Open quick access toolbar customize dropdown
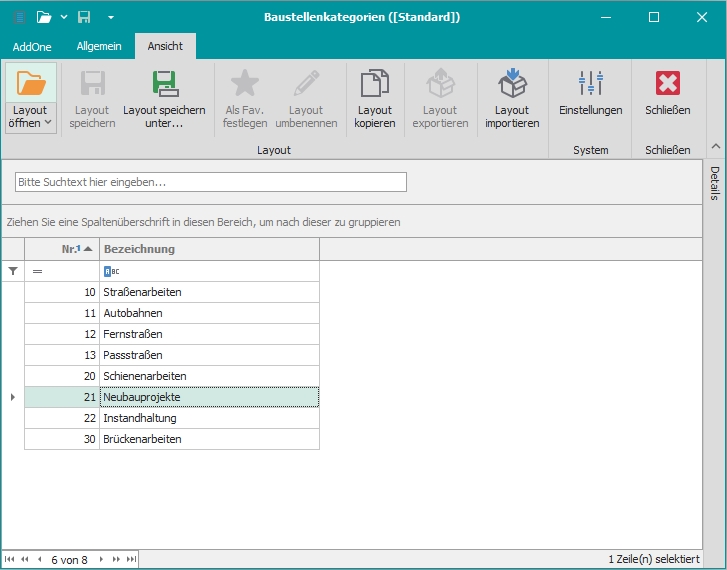This screenshot has width=727, height=570. click(111, 17)
